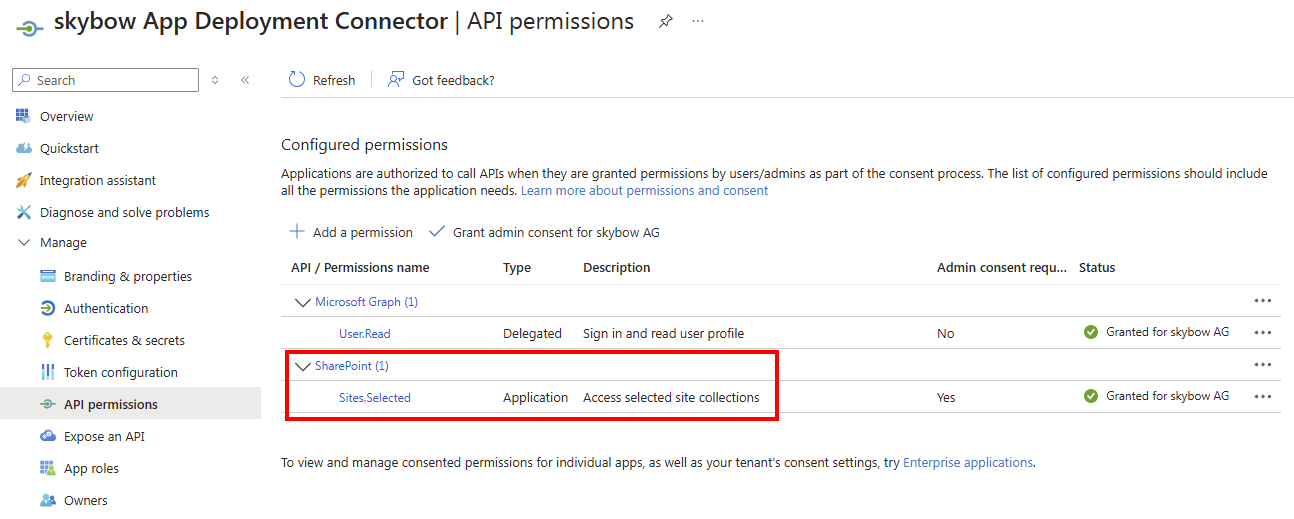The height and width of the screenshot is (519, 1294).
Task: Click the skybow app logo icon
Action: tap(29, 27)
